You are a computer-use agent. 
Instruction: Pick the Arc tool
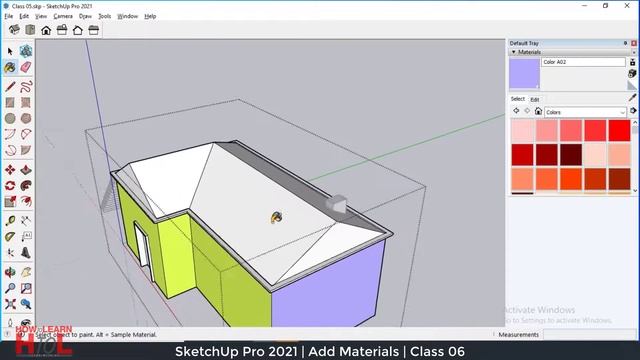[x=10, y=134]
